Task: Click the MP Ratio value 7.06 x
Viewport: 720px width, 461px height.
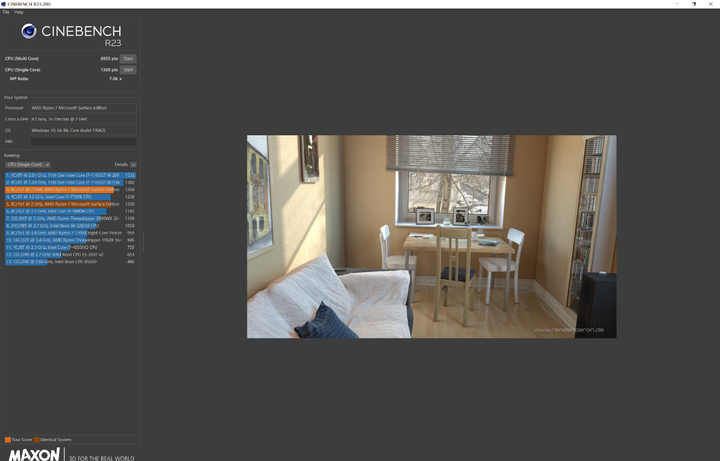Action: point(115,79)
